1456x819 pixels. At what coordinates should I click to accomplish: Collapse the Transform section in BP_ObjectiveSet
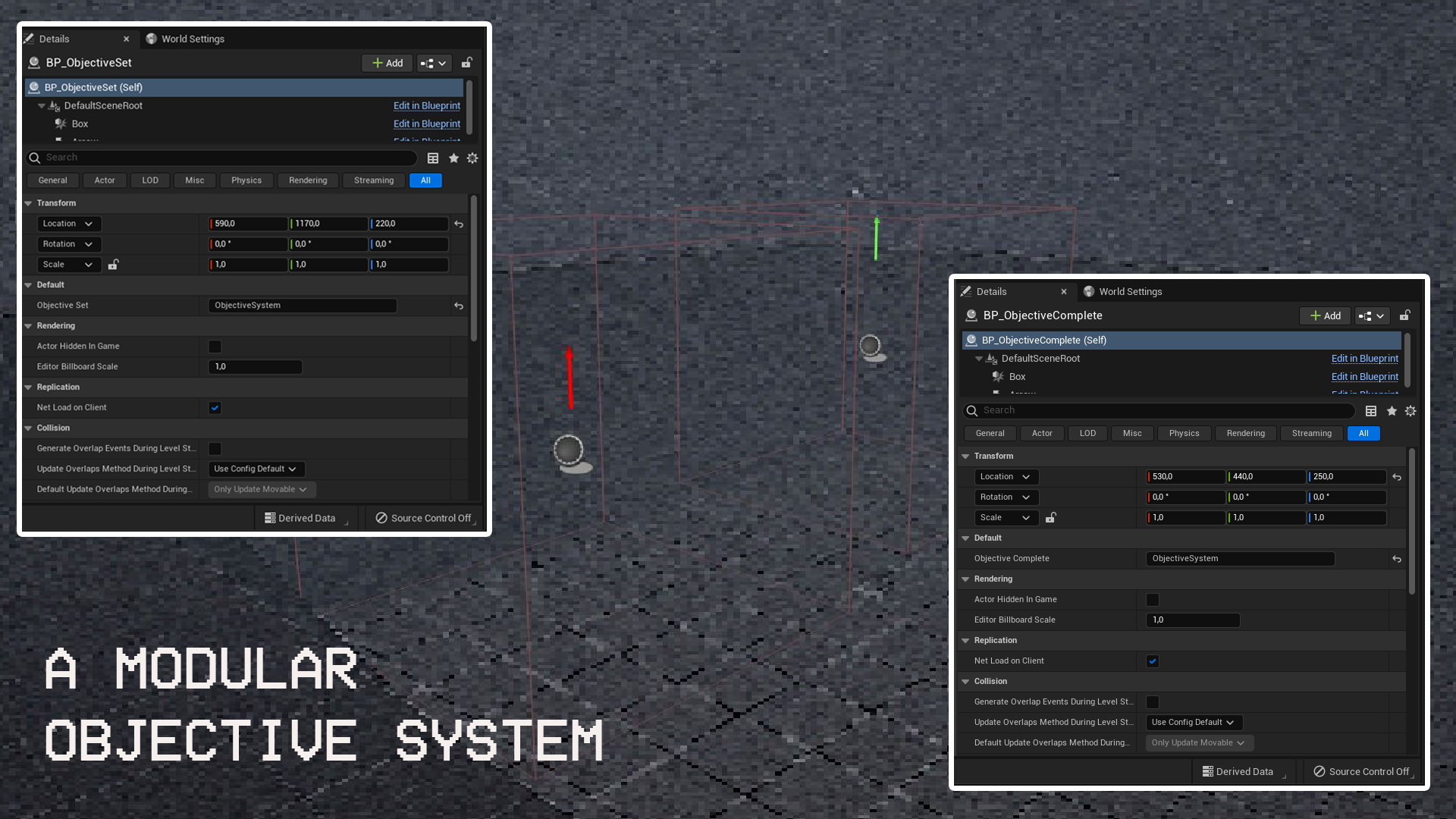coord(29,203)
